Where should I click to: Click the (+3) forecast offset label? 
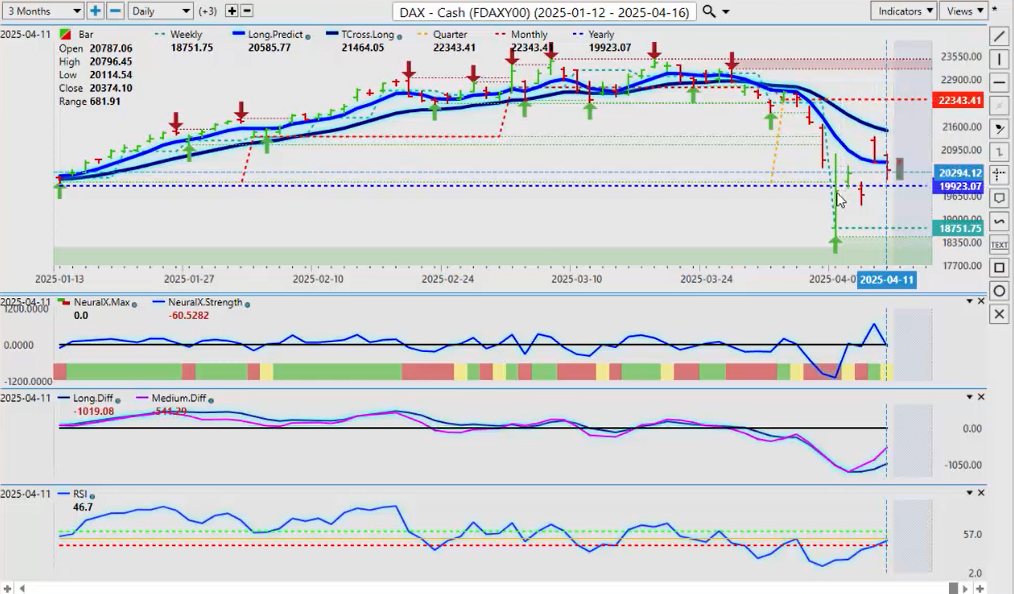coord(208,11)
